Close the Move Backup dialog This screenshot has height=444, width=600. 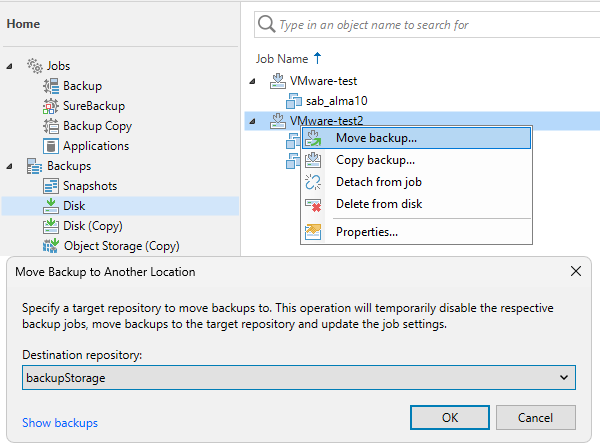[576, 271]
